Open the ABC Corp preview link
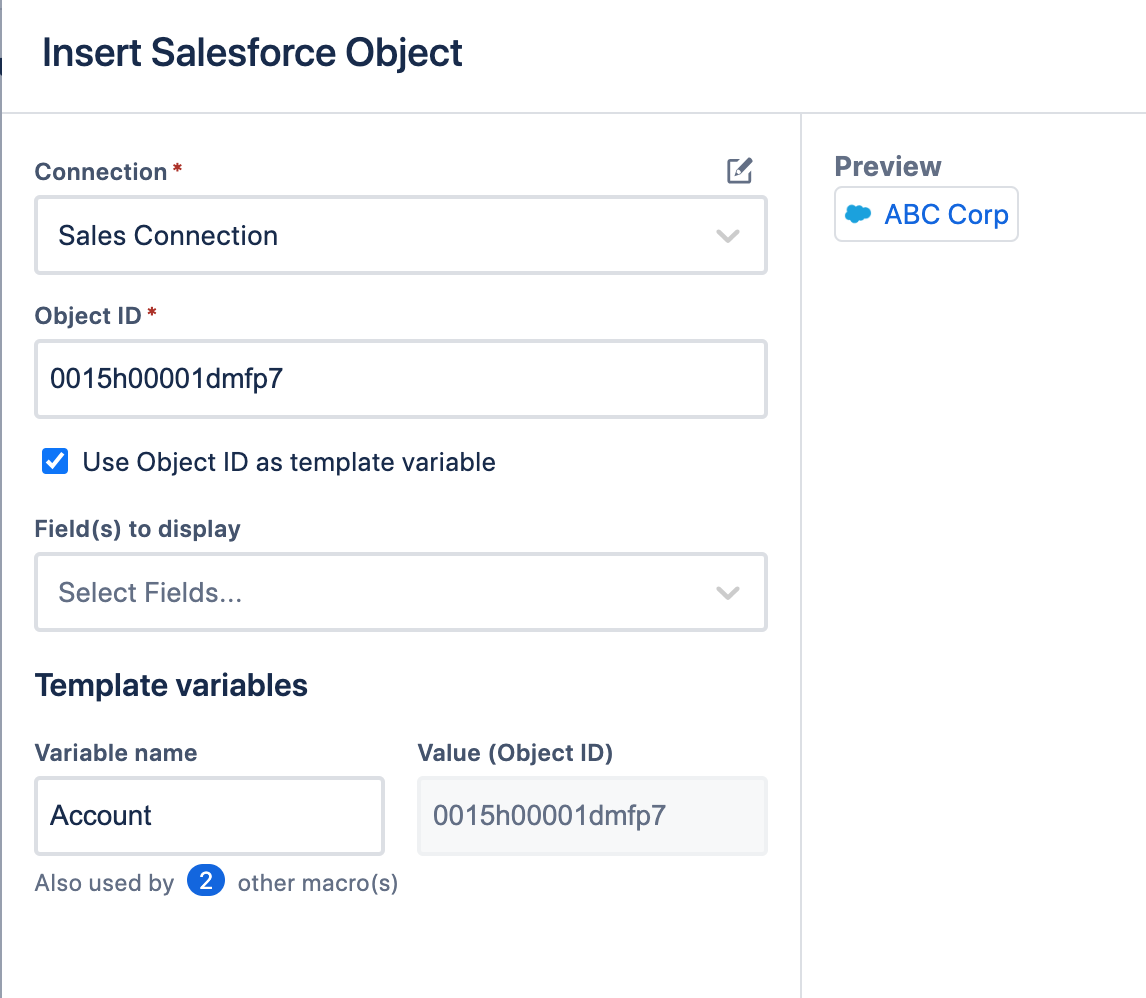 [946, 214]
